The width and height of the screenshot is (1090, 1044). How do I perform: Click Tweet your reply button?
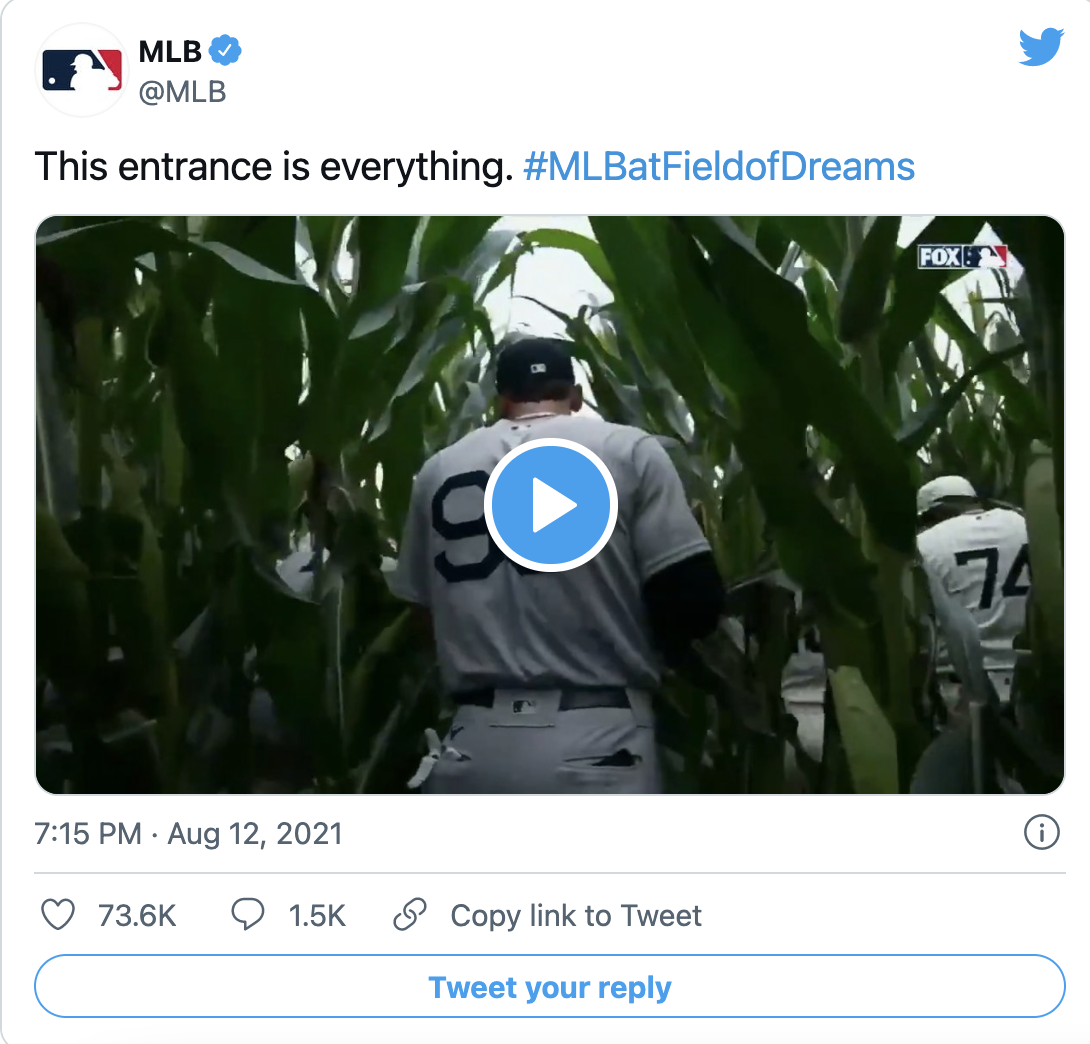550,986
